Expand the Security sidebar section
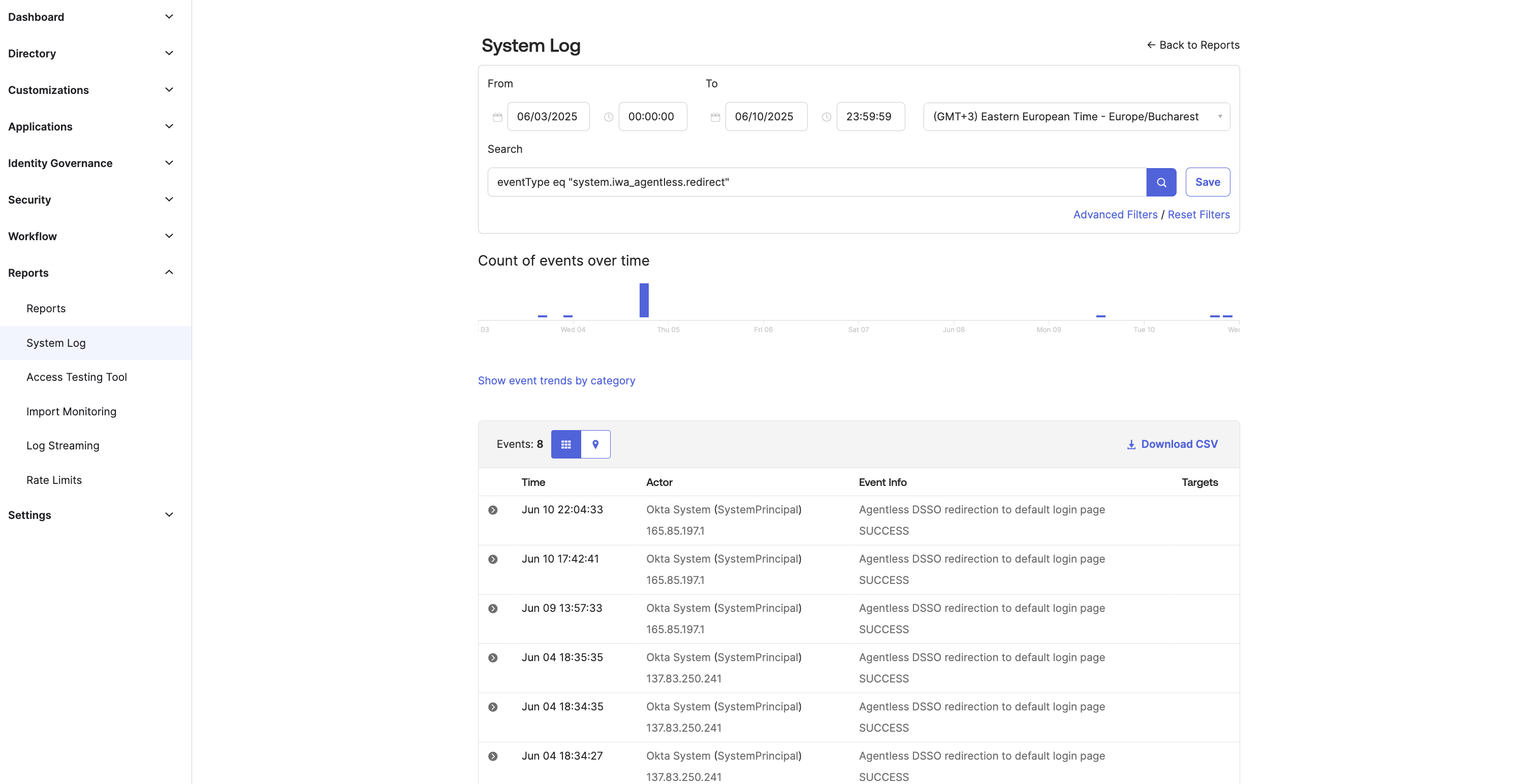 (x=169, y=200)
